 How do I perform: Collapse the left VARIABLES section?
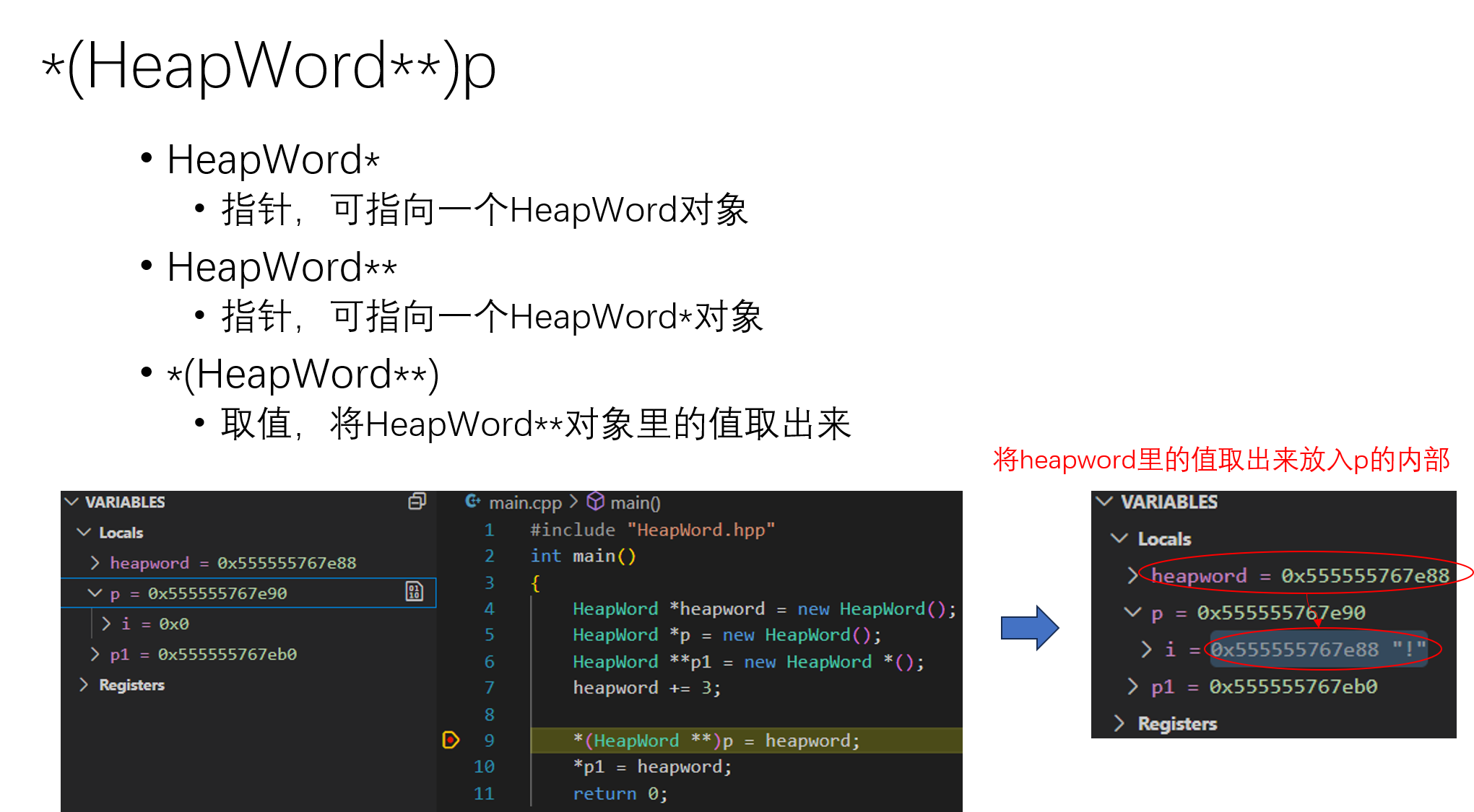point(71,502)
